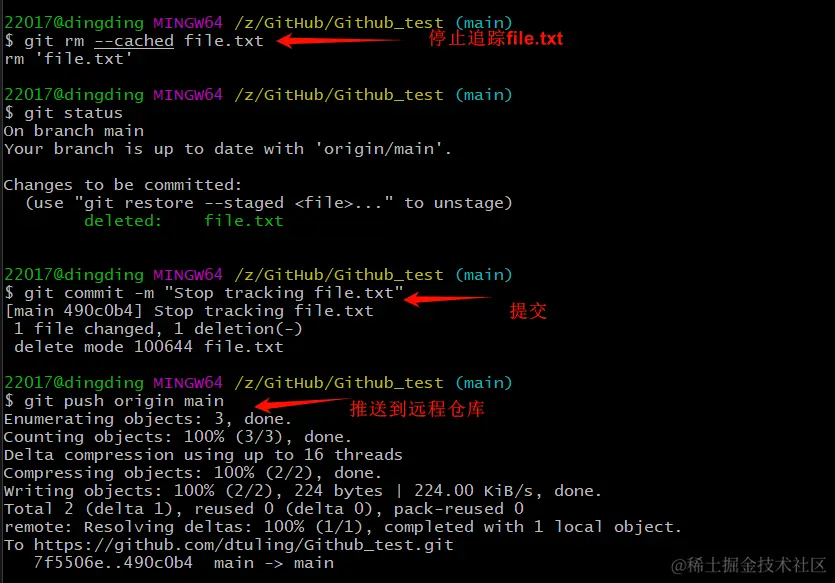This screenshot has width=835, height=583.
Task: Click 'Your branch is up to date' line
Action: [227, 149]
